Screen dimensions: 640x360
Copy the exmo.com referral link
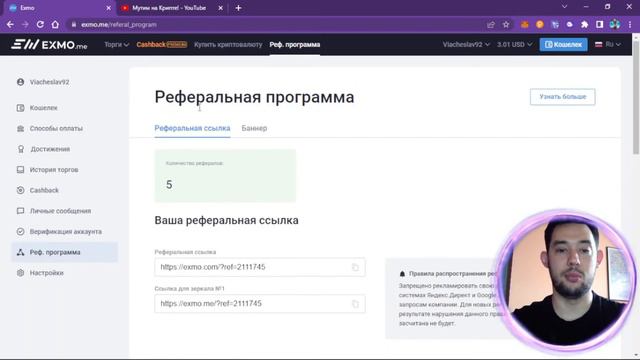coord(355,267)
